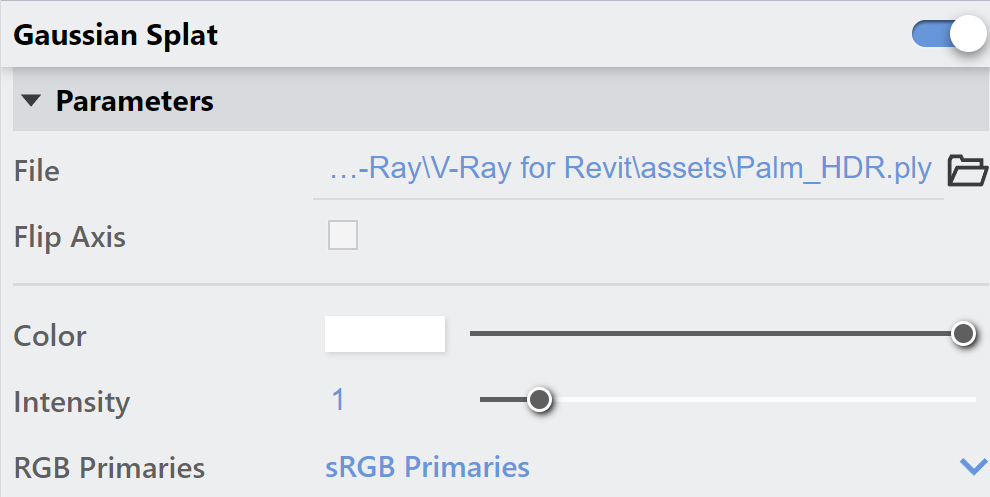Click the Color slider handle

pos(963,333)
